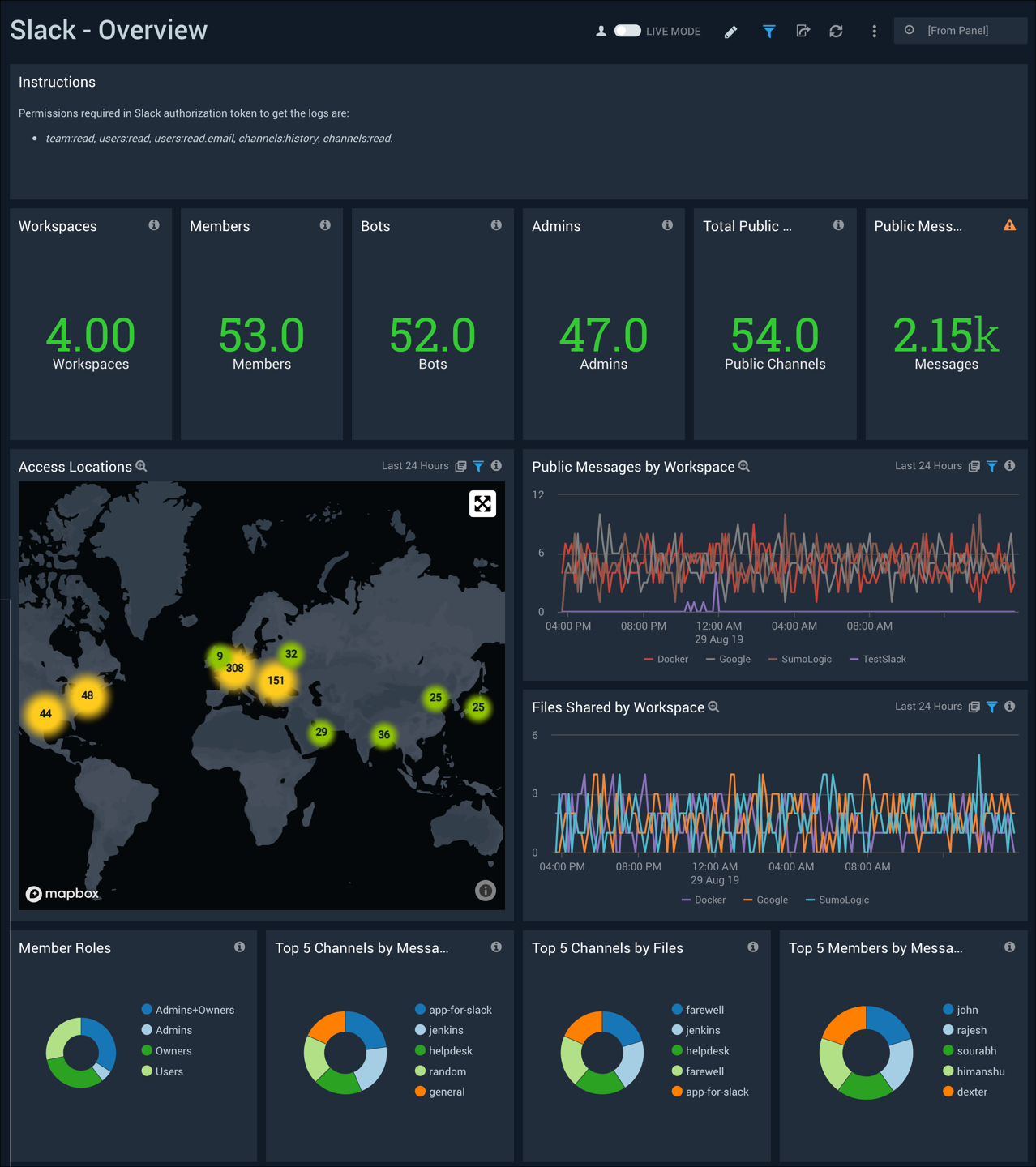Click the copy icon on Public Messages by Workspace
Screen dimensions: 1036x1167
(974, 466)
